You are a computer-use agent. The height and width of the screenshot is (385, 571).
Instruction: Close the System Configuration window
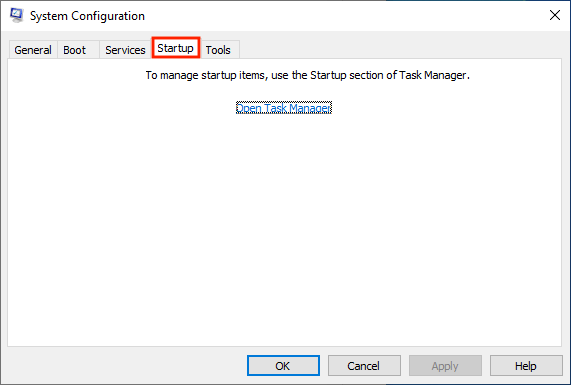555,15
